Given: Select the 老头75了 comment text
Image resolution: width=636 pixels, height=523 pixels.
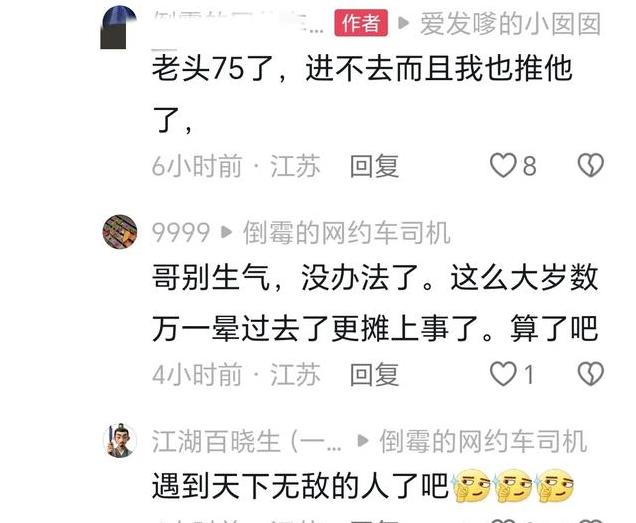Looking at the screenshot, I should tap(362, 93).
